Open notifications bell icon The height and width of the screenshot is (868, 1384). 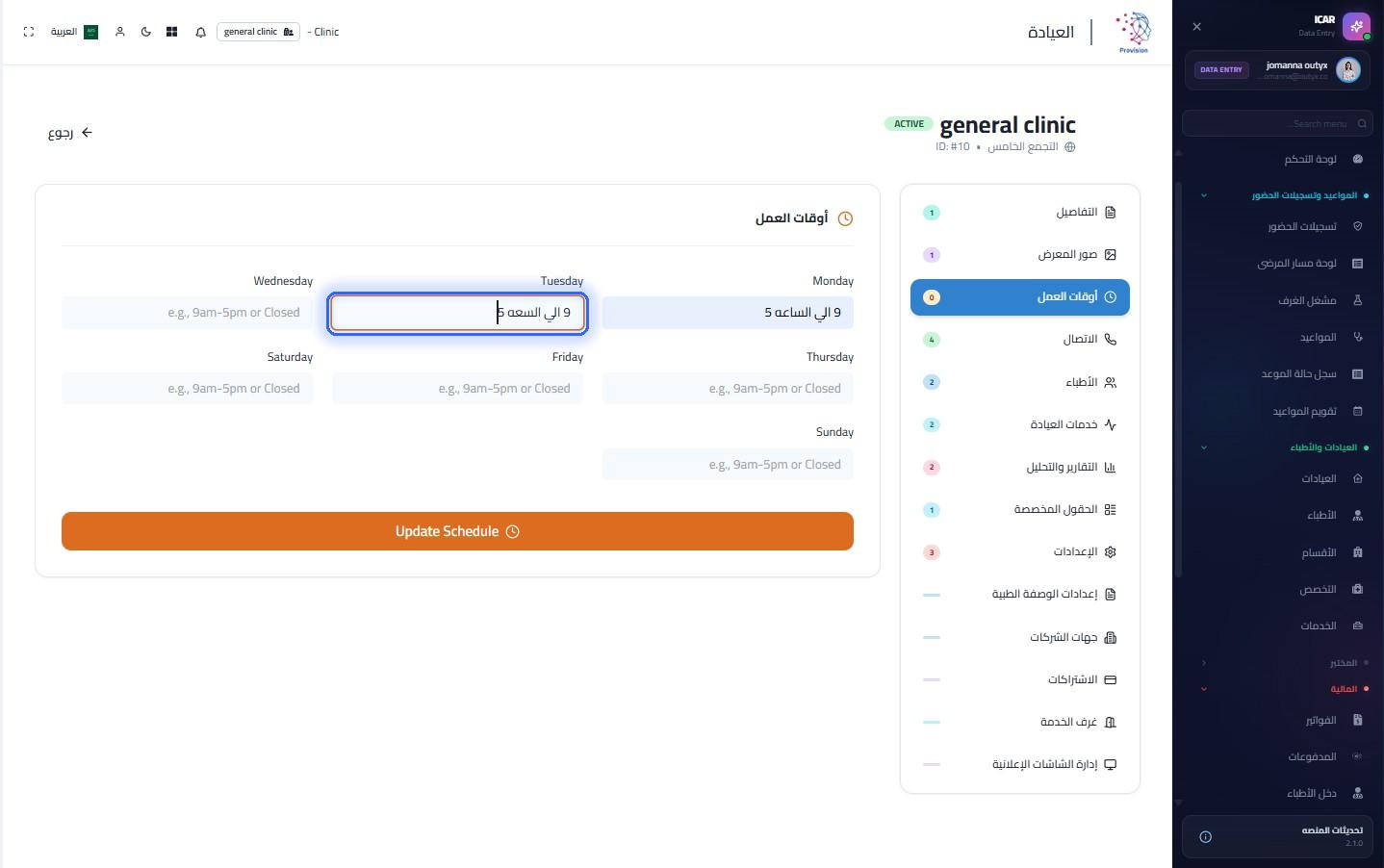coord(200,32)
